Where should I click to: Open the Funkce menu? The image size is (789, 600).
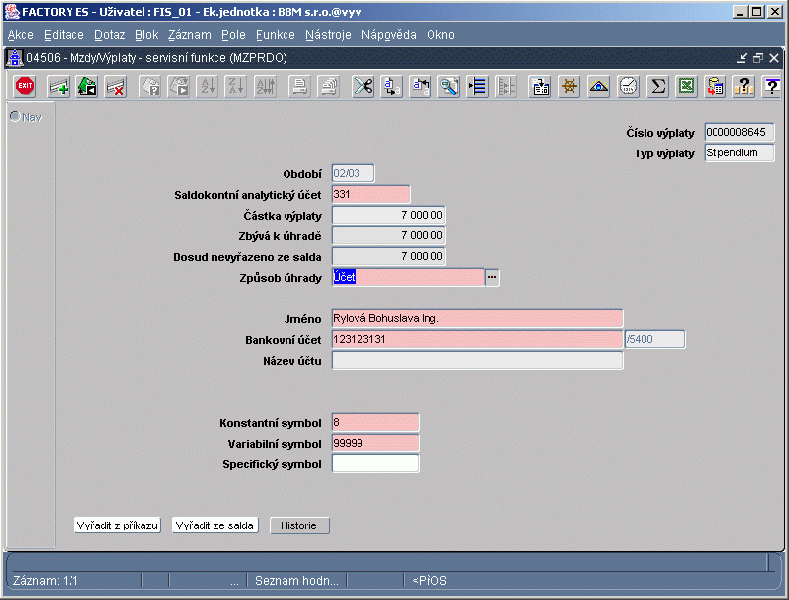[275, 35]
